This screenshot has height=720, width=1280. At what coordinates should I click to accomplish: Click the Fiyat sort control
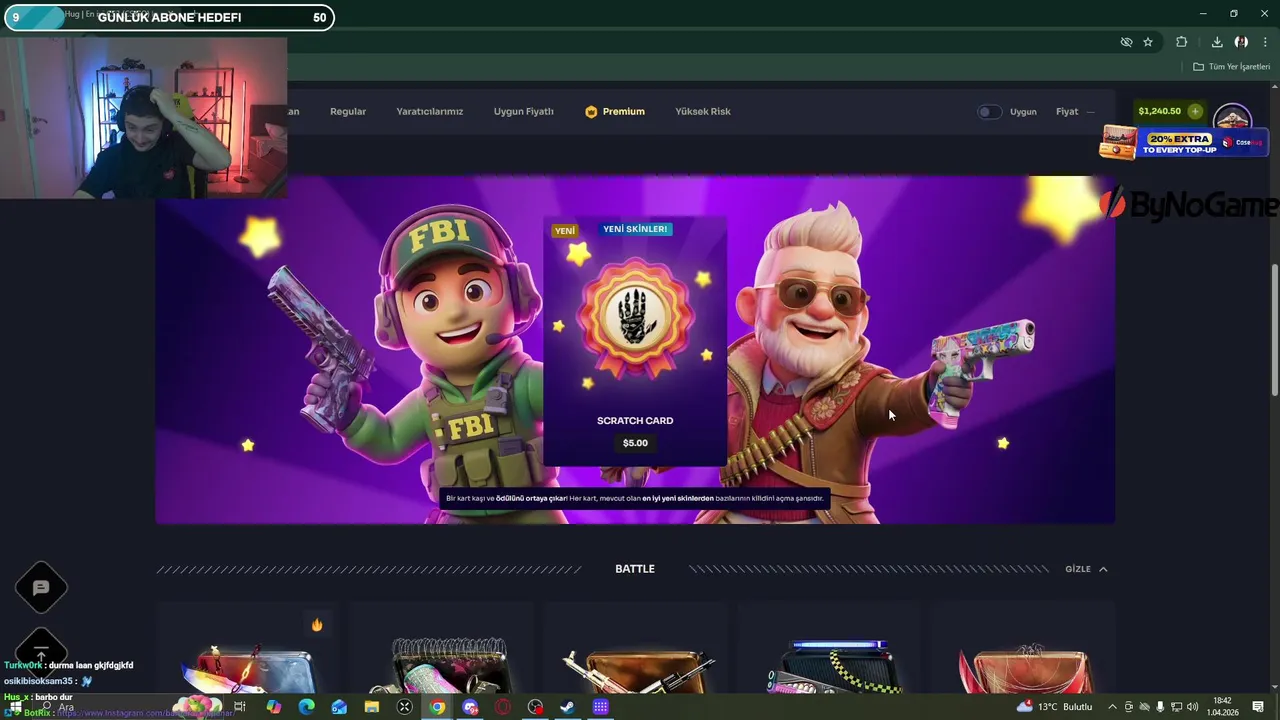click(x=1075, y=112)
